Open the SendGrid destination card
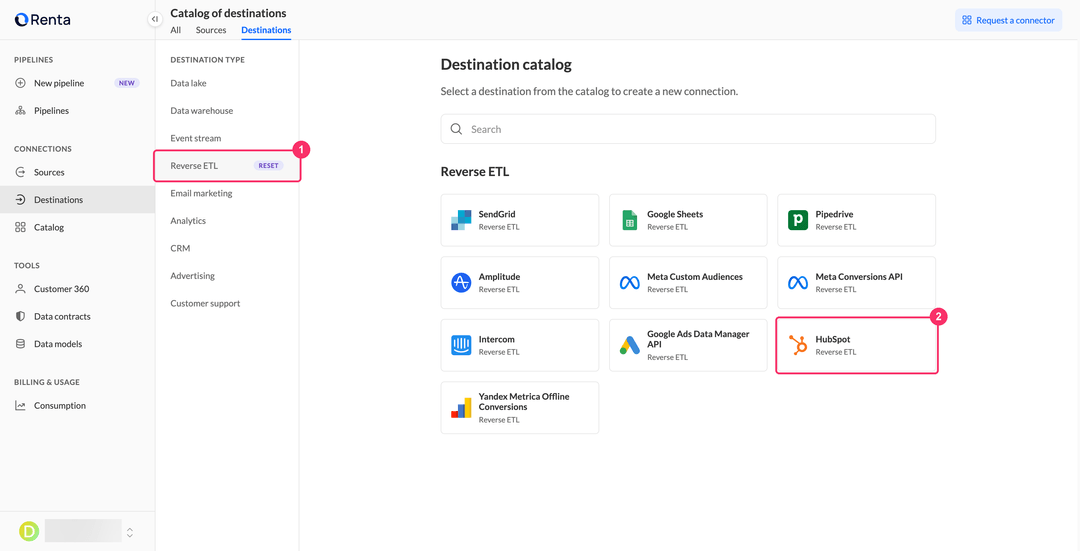Screen dimensions: 1080x551 pos(519,220)
